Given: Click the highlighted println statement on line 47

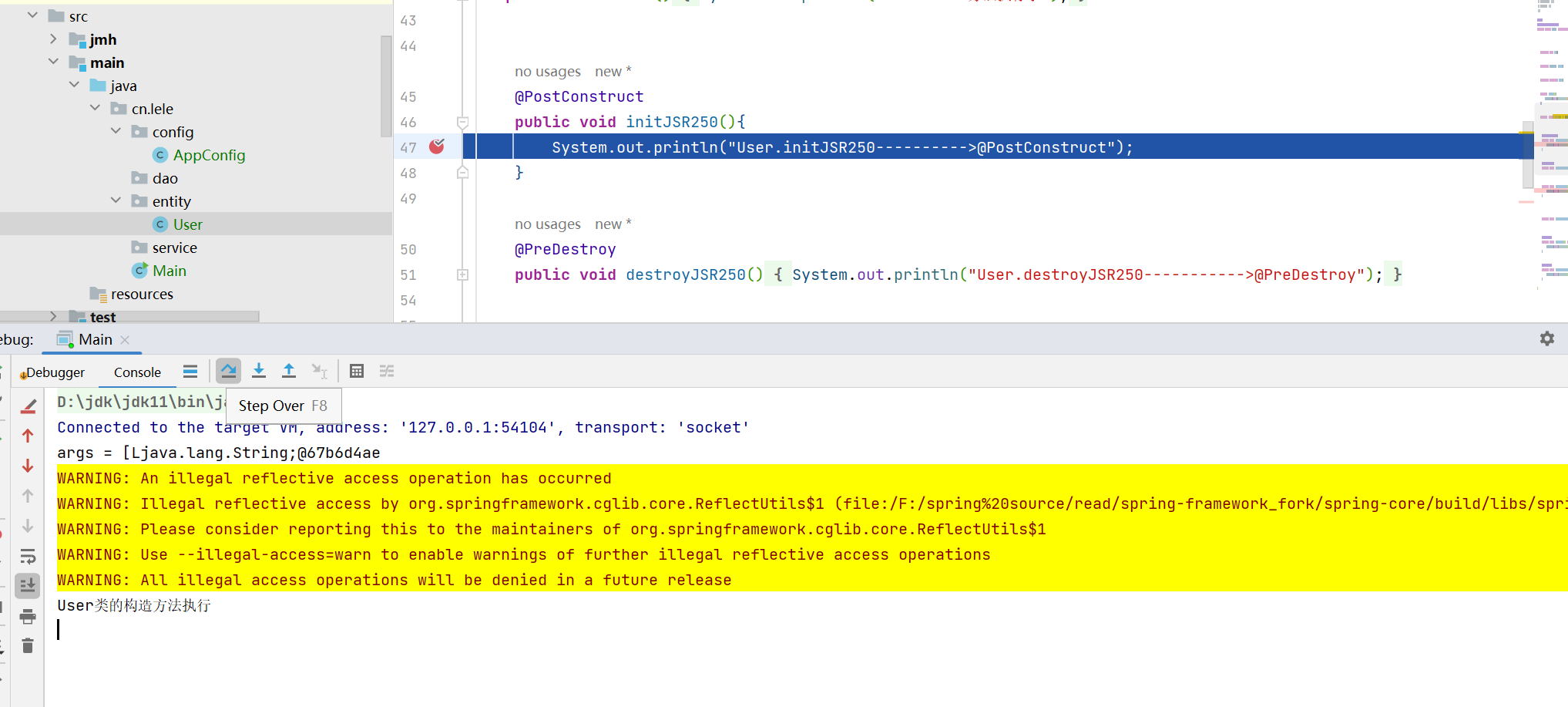Looking at the screenshot, I should click(x=842, y=147).
